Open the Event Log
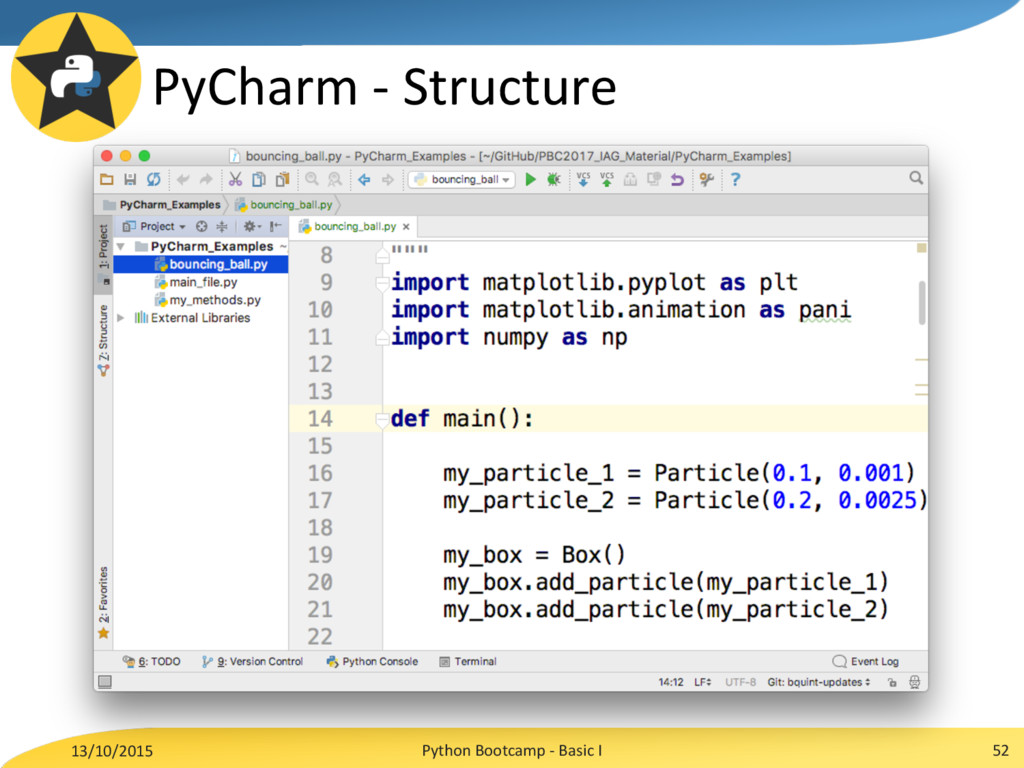 coord(866,662)
